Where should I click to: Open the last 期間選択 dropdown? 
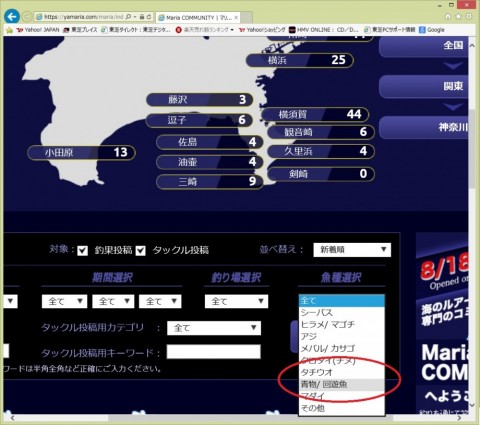click(160, 301)
